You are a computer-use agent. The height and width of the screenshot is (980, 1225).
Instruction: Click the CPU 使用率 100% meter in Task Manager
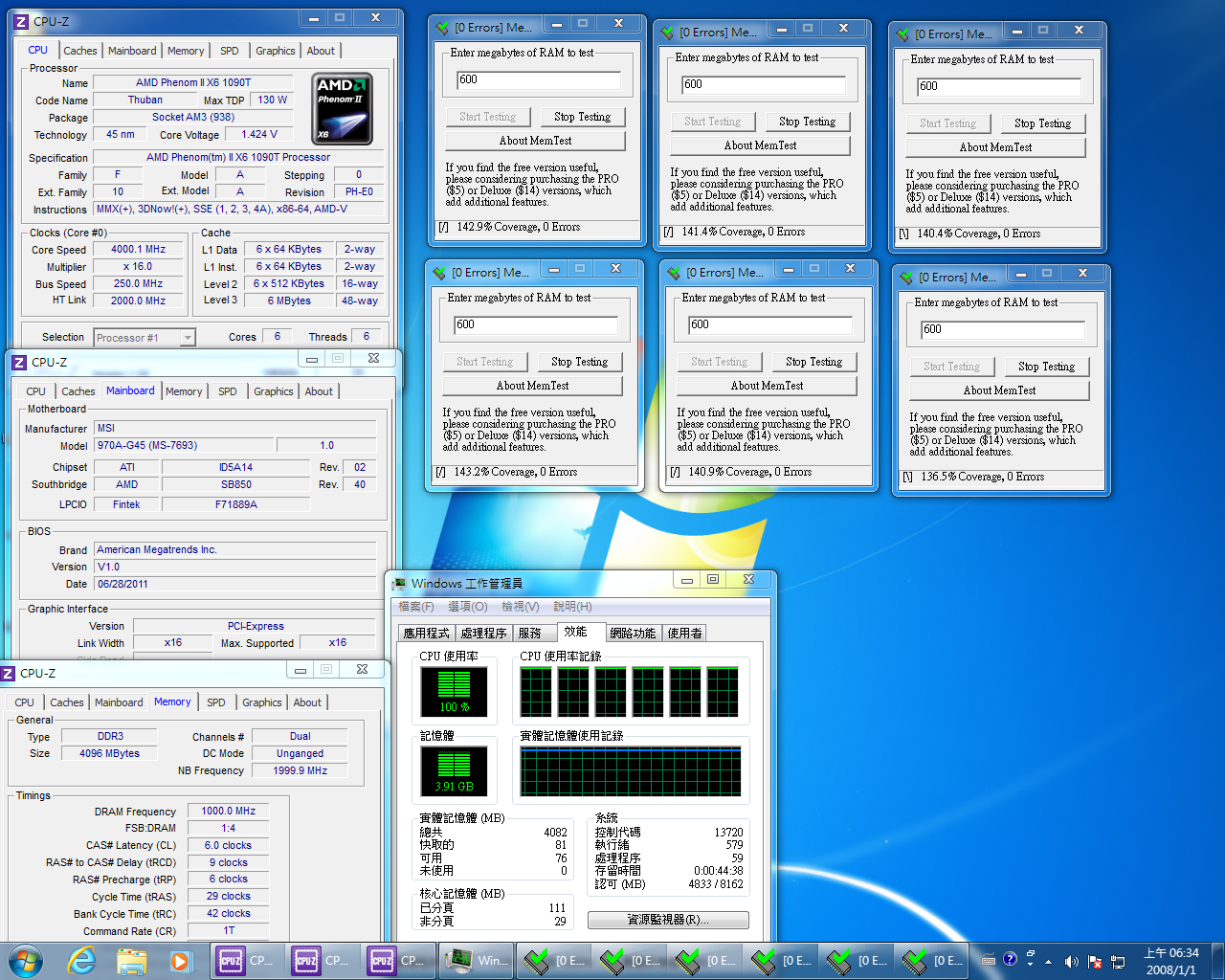(x=454, y=691)
